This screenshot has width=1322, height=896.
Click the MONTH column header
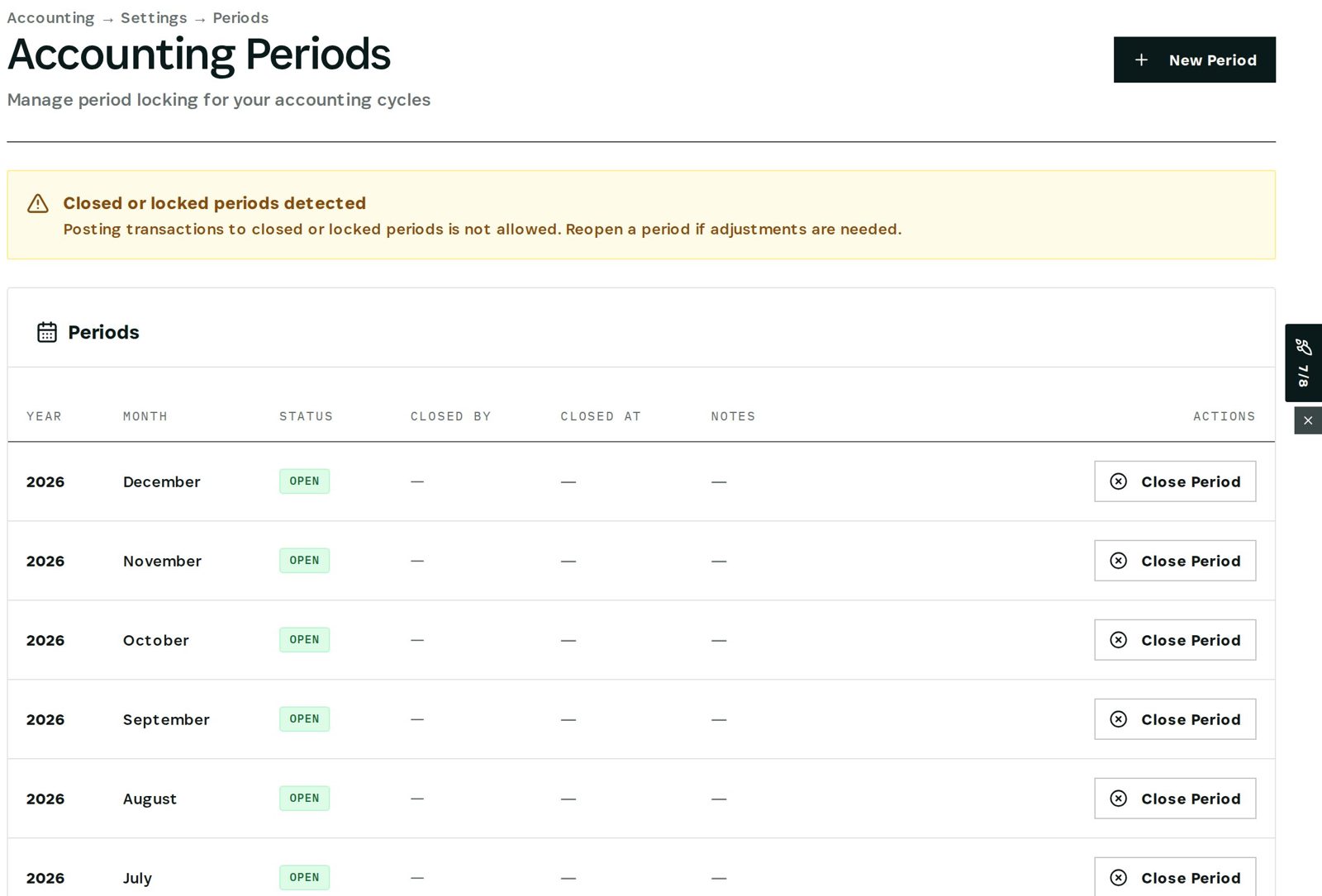[x=145, y=416]
